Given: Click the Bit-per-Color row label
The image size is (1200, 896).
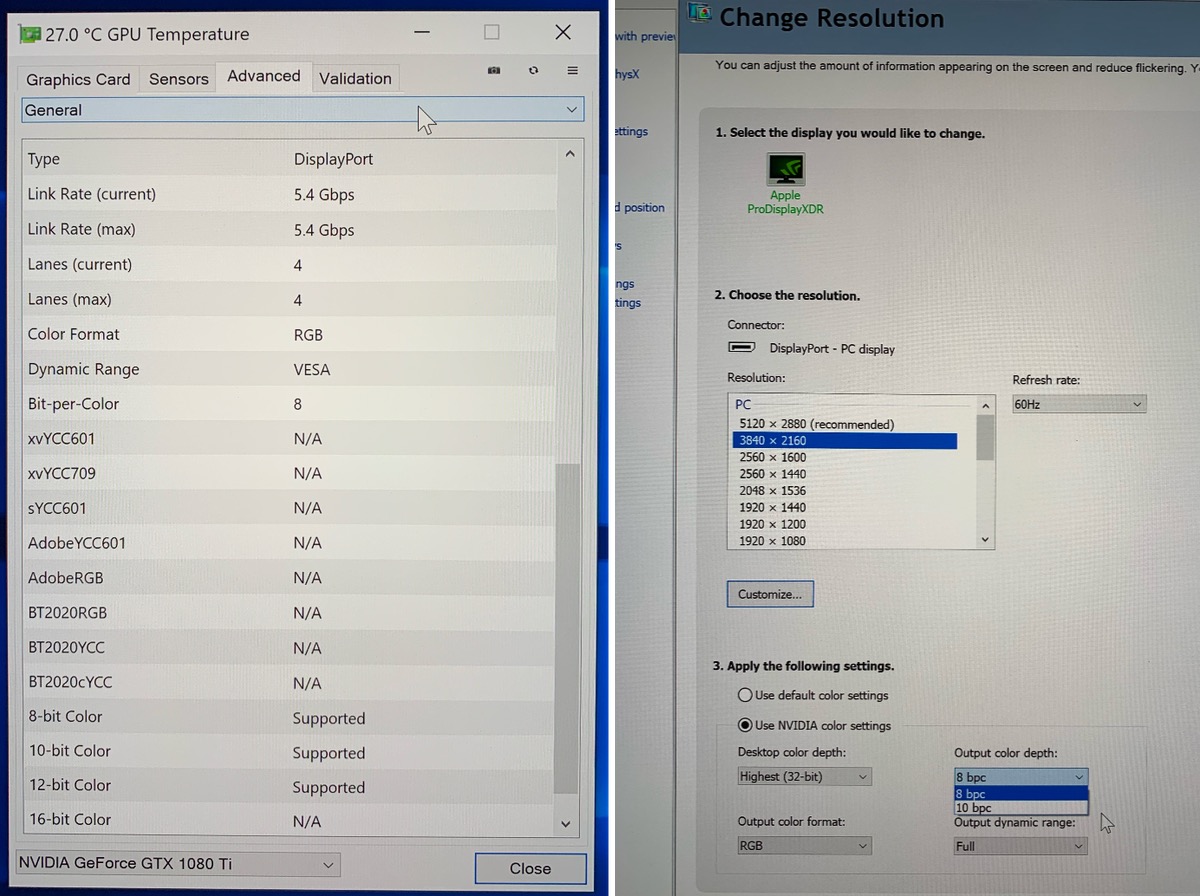Looking at the screenshot, I should pos(74,404).
